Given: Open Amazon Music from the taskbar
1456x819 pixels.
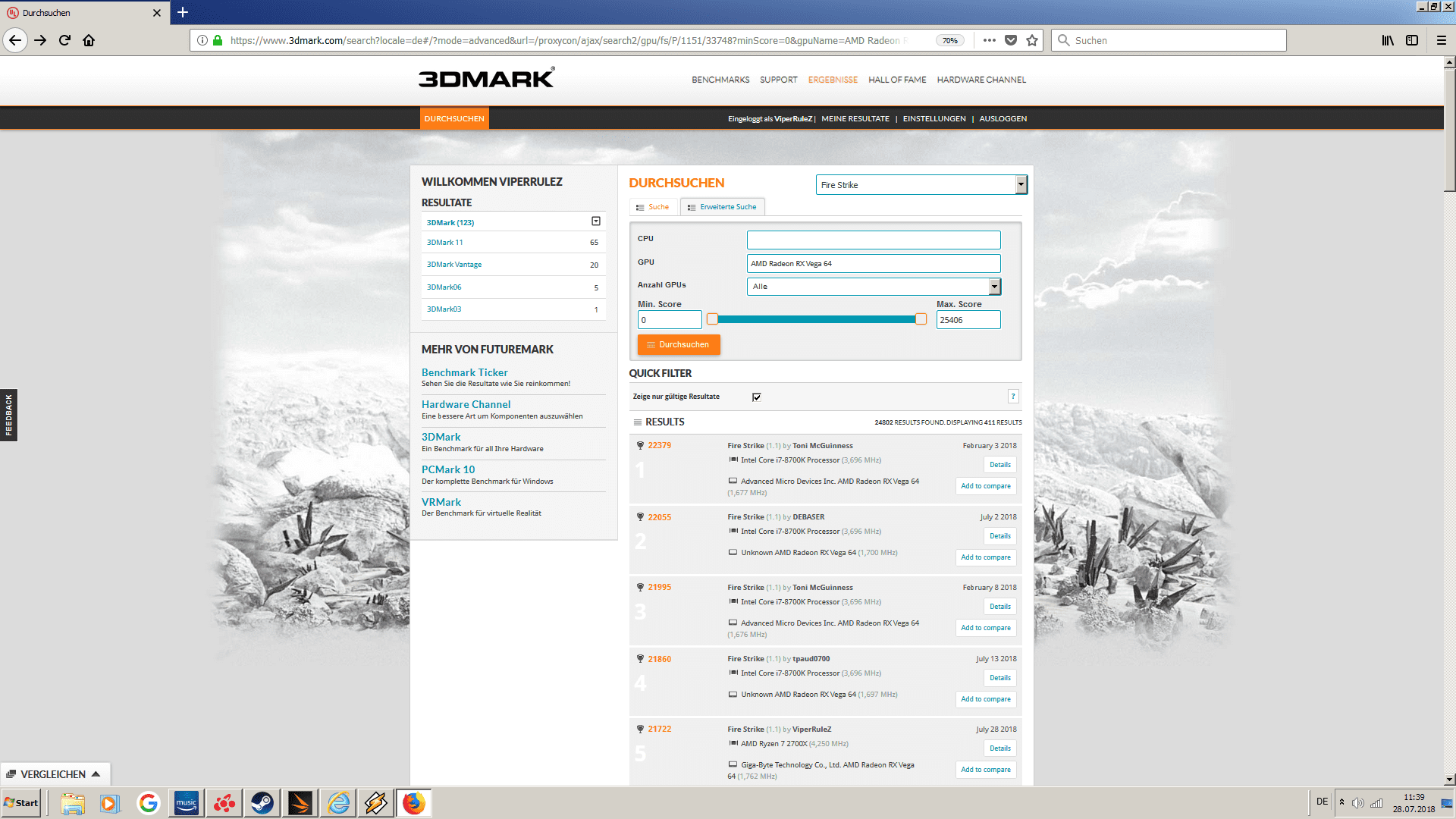Looking at the screenshot, I should click(x=187, y=803).
